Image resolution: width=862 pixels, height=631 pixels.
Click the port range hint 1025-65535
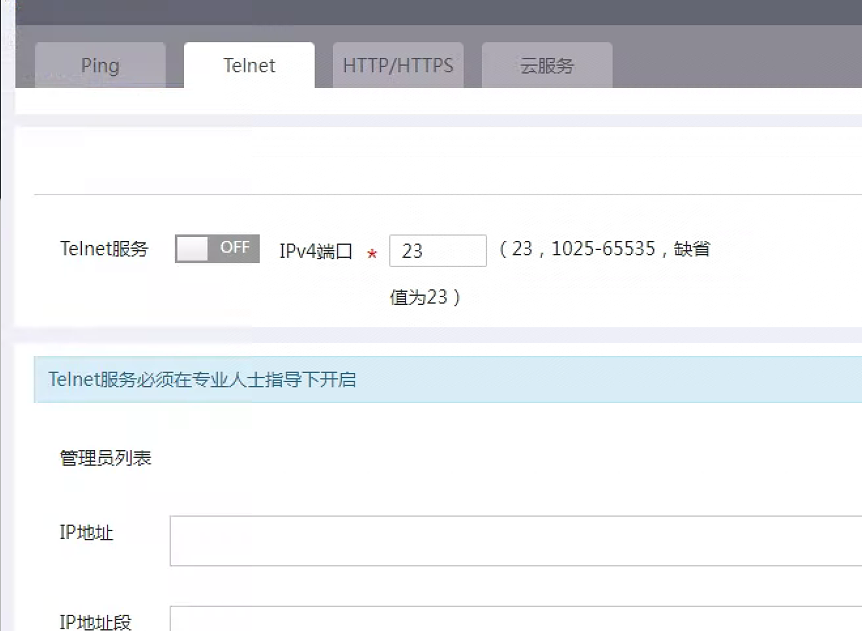(x=603, y=249)
